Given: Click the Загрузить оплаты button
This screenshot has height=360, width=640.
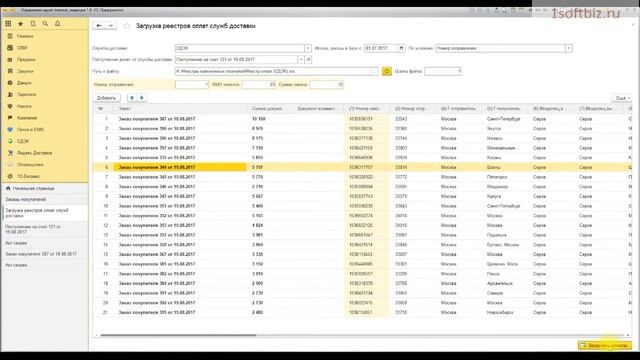Looking at the screenshot, I should [605, 345].
